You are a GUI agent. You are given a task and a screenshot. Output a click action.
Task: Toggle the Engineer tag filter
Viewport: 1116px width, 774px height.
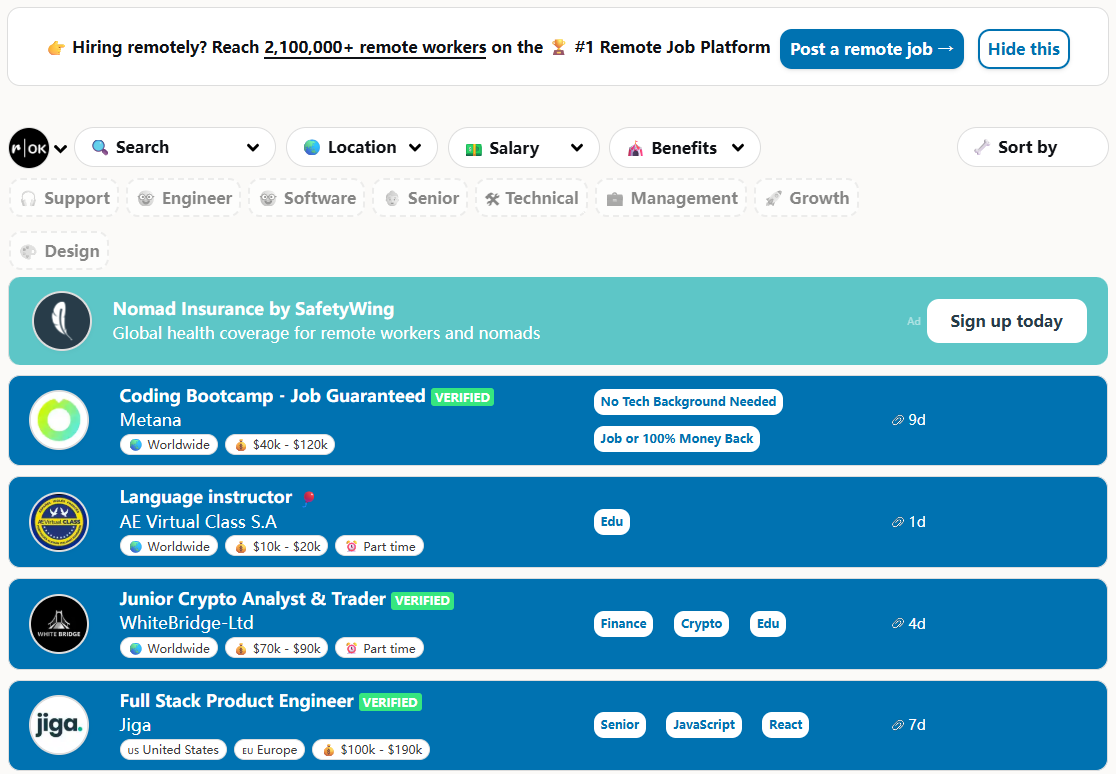[x=185, y=198]
